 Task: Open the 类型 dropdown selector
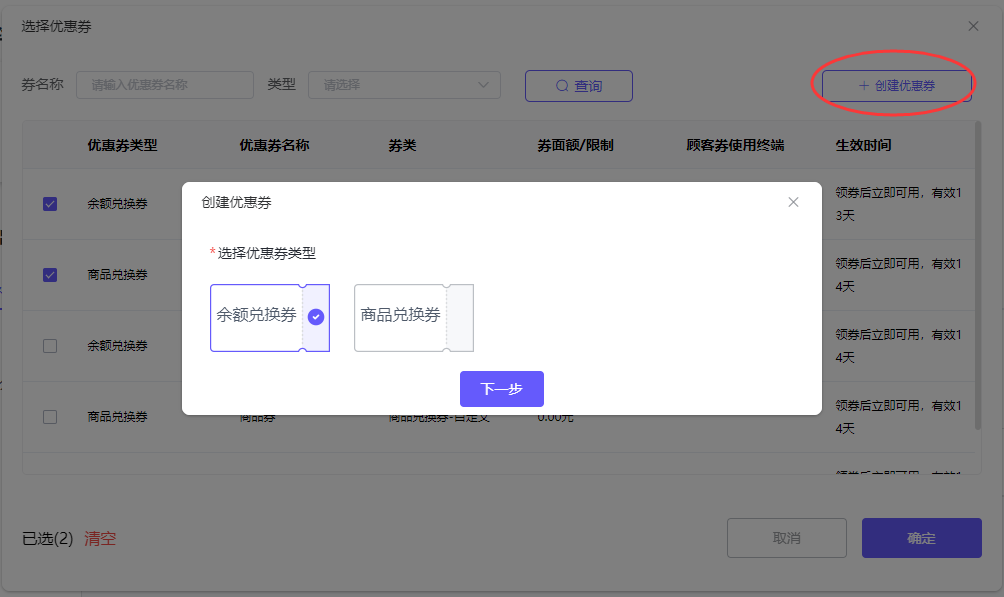[x=404, y=85]
